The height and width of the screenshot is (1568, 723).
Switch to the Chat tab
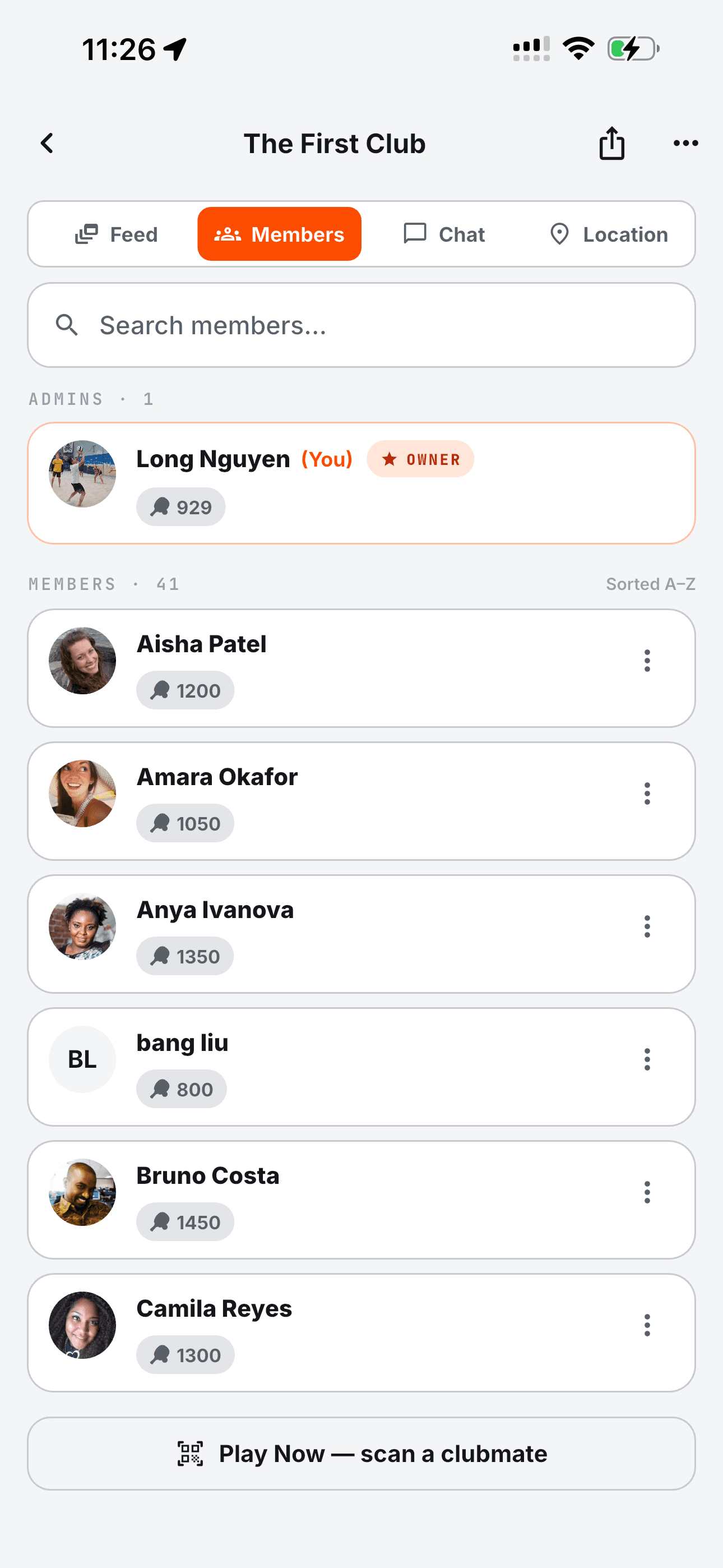click(x=444, y=234)
